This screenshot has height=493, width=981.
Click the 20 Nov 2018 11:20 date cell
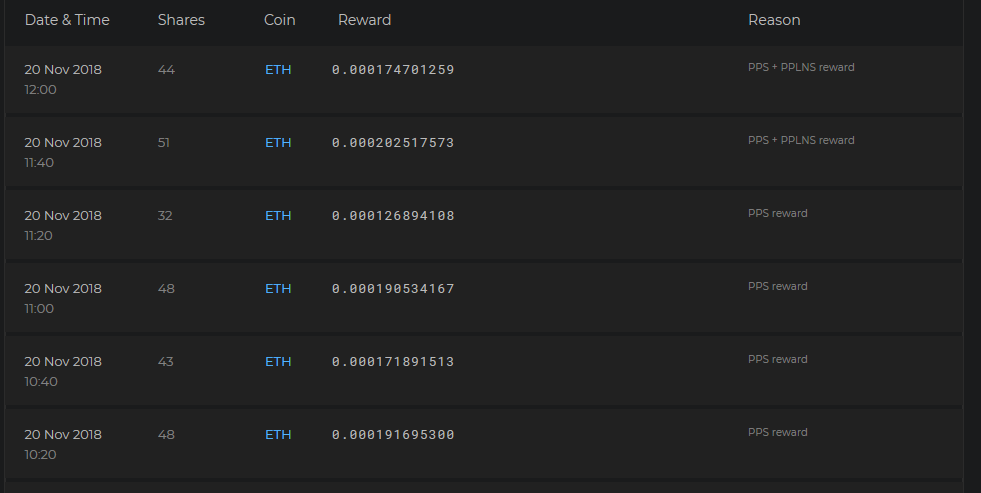pyautogui.click(x=63, y=224)
